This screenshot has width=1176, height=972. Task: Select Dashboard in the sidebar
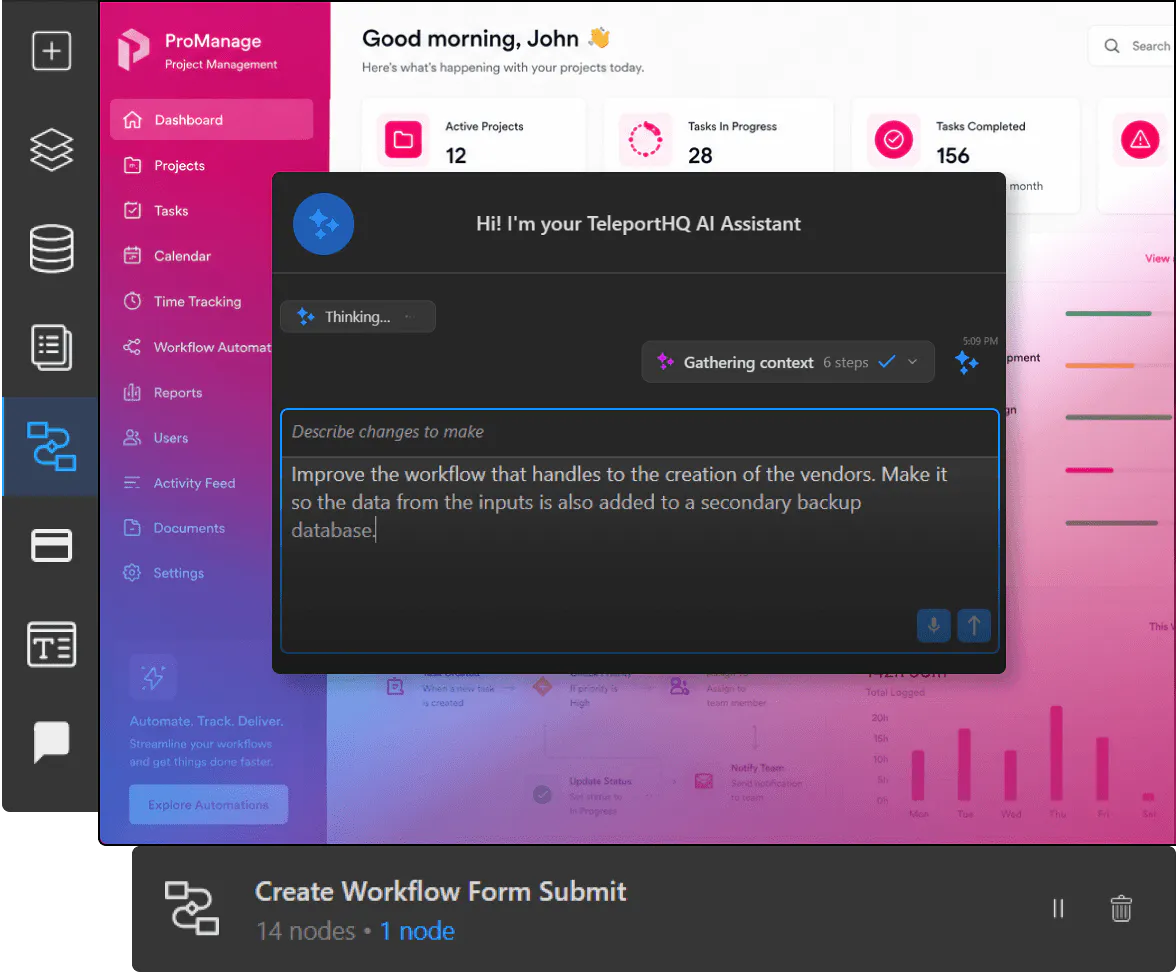coord(212,120)
